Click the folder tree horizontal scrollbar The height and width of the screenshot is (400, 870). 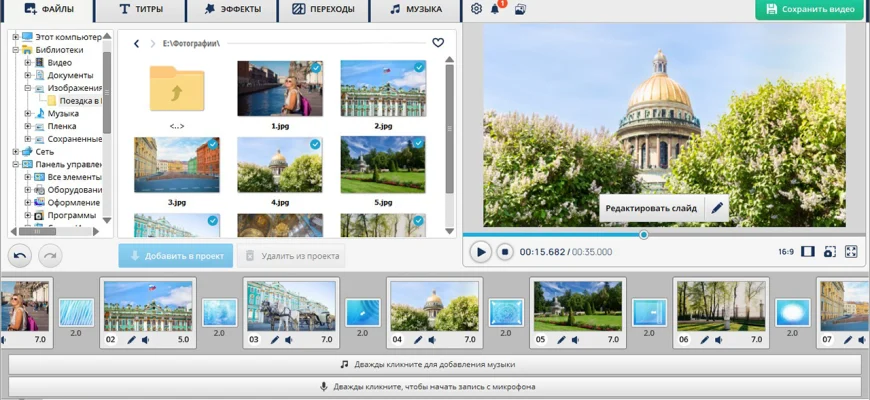click(x=37, y=231)
